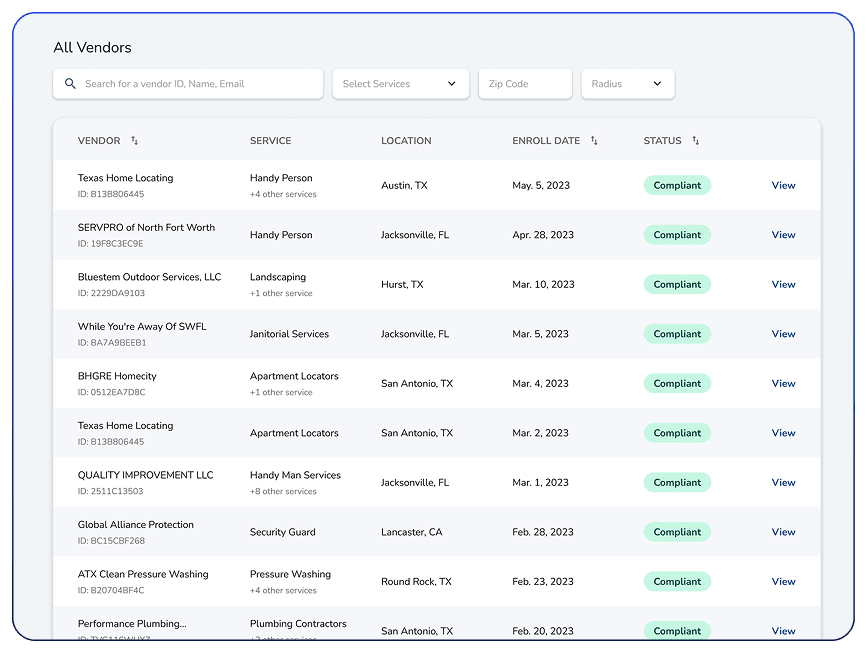Click the sort icon beside STATUS header

point(696,141)
